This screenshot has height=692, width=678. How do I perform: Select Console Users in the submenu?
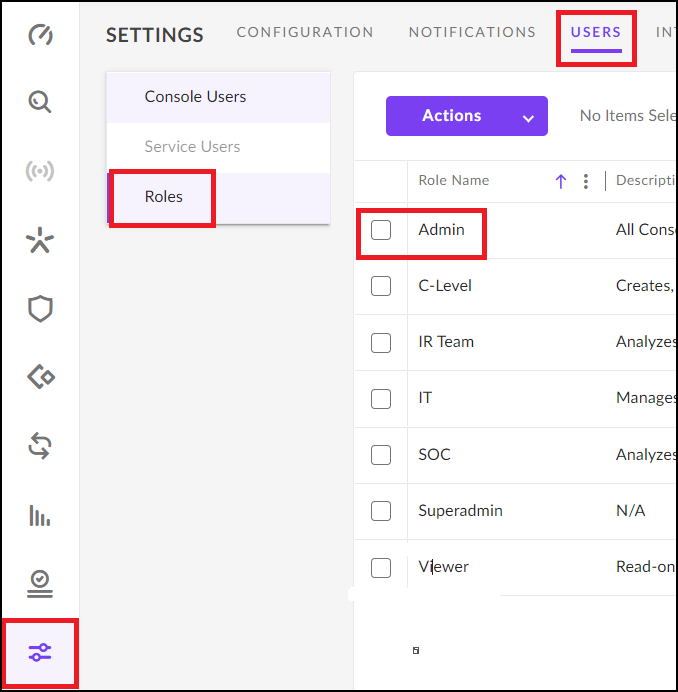point(195,97)
